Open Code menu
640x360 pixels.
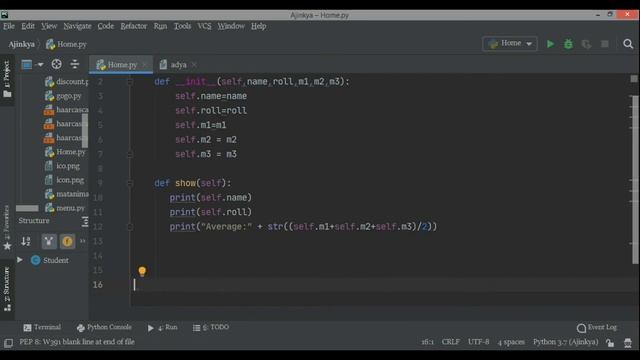click(x=105, y=26)
